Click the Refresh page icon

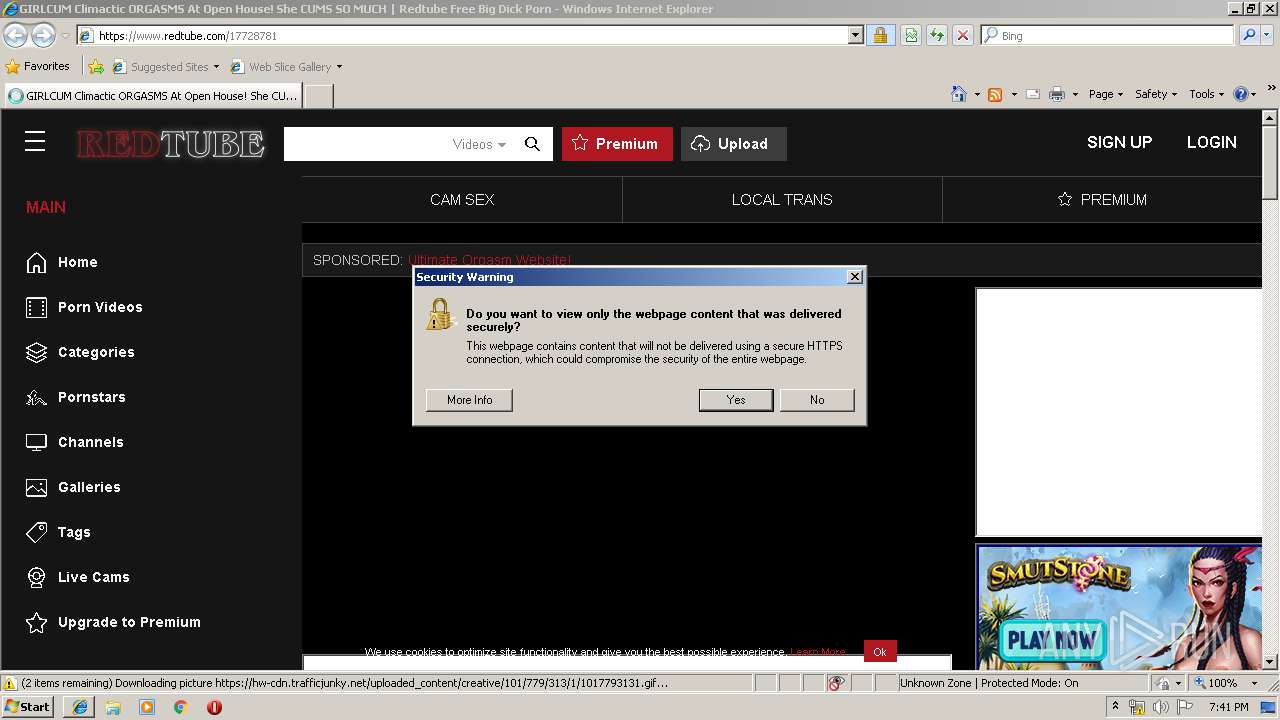pyautogui.click(x=937, y=35)
